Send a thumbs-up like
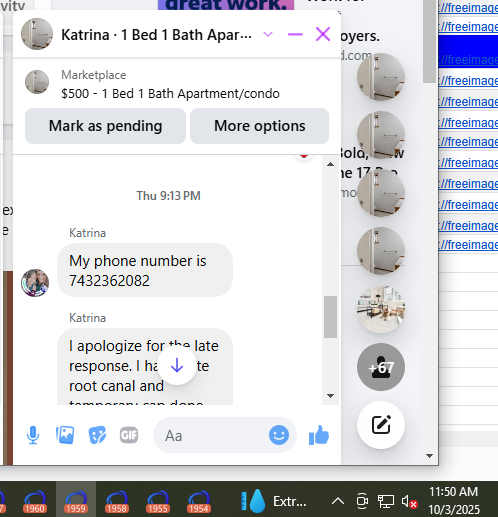 coord(319,435)
